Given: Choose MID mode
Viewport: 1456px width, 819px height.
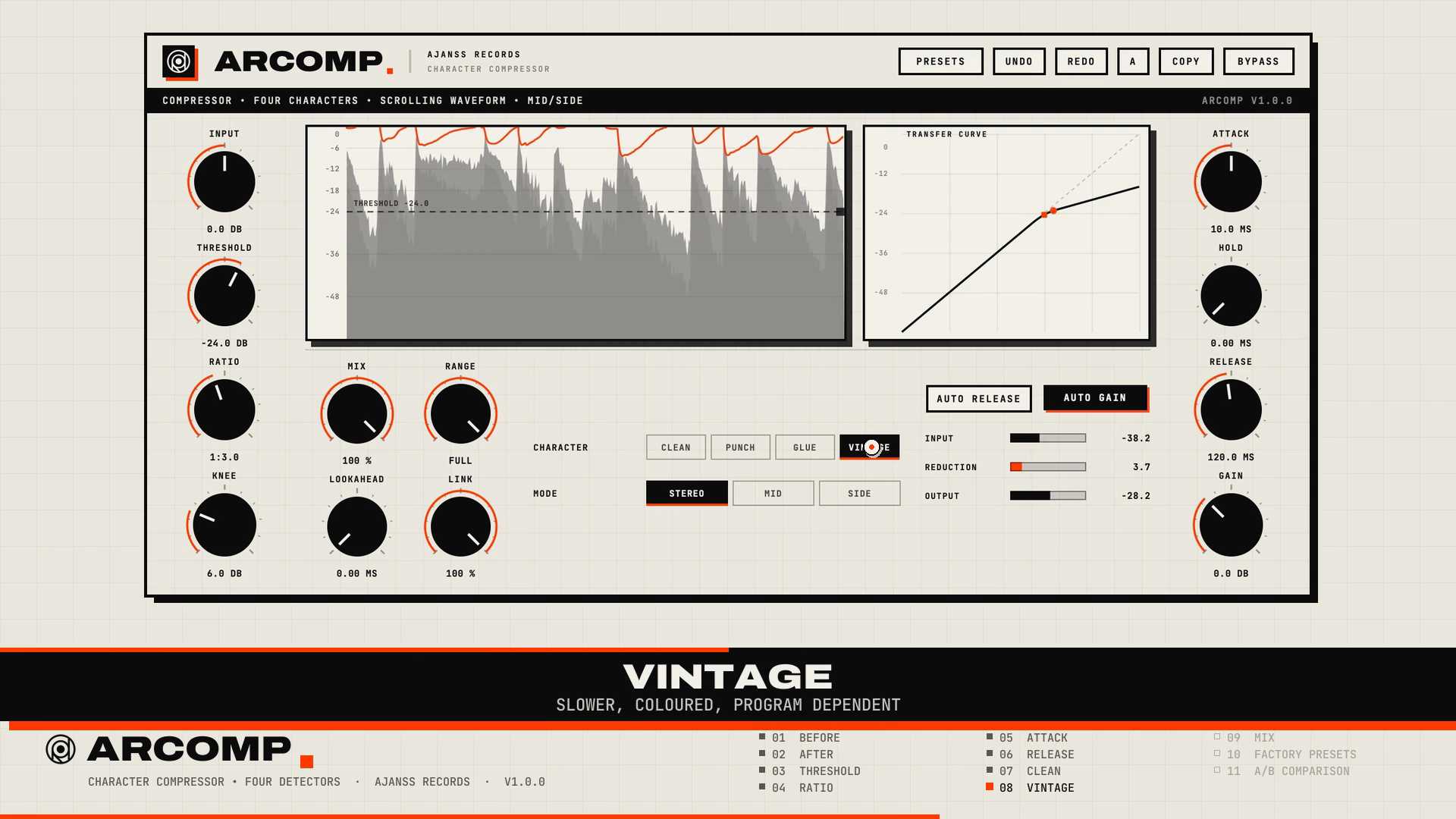Looking at the screenshot, I should point(773,494).
